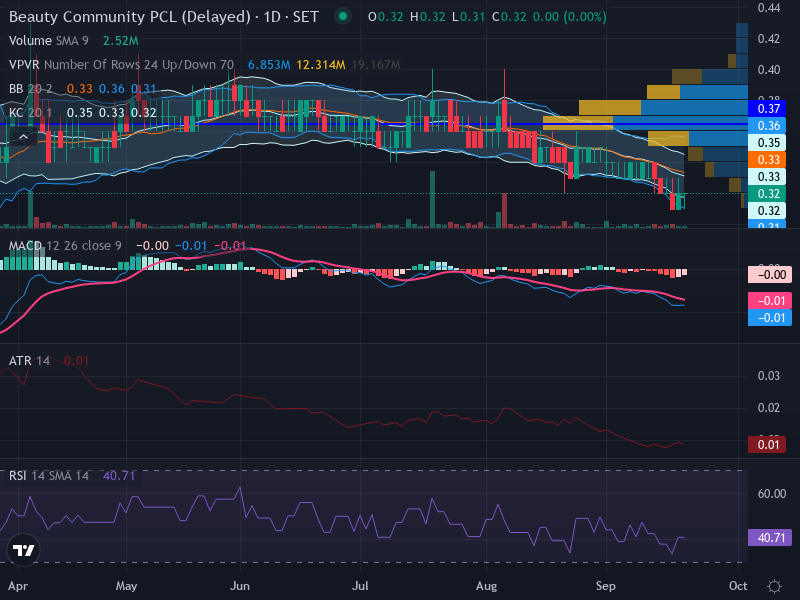The height and width of the screenshot is (600, 800).
Task: Select the MACD 12 26 close 9 legend
Action: click(65, 246)
